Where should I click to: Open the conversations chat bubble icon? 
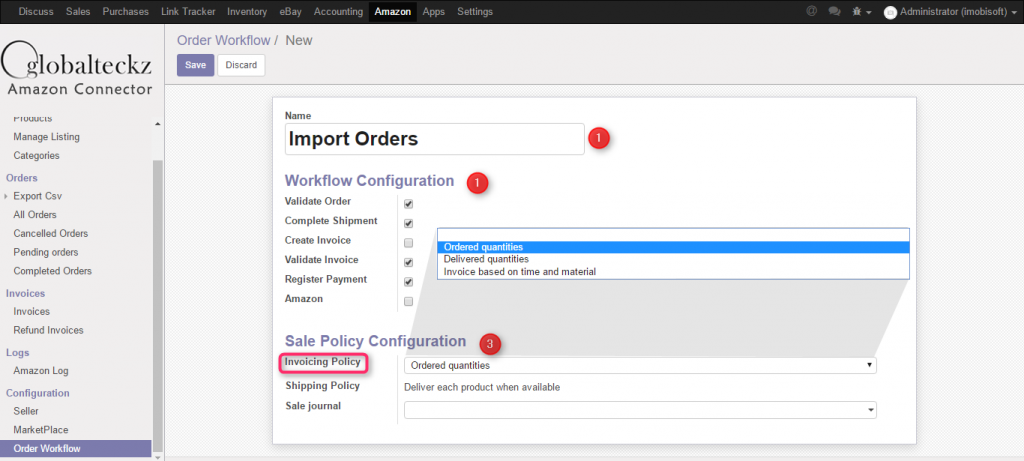pos(834,11)
